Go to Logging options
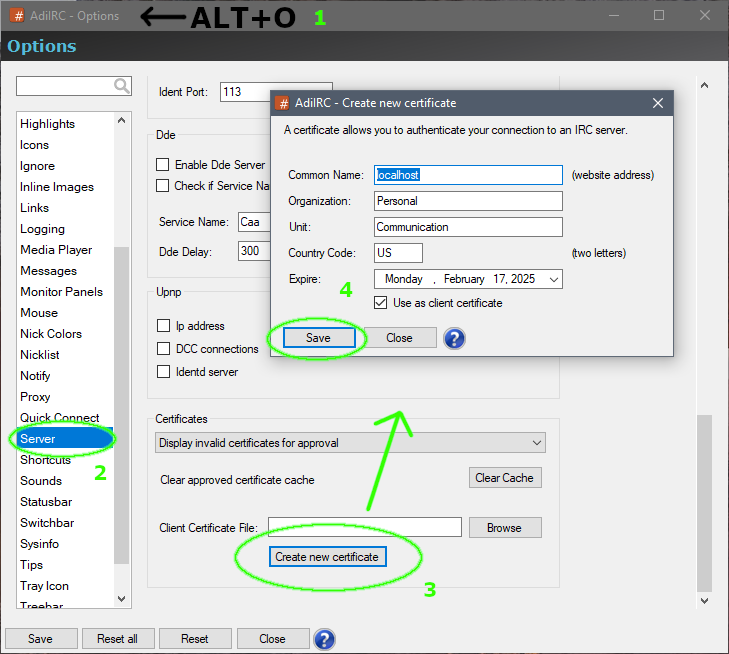Viewport: 729px width, 654px height. tap(42, 229)
